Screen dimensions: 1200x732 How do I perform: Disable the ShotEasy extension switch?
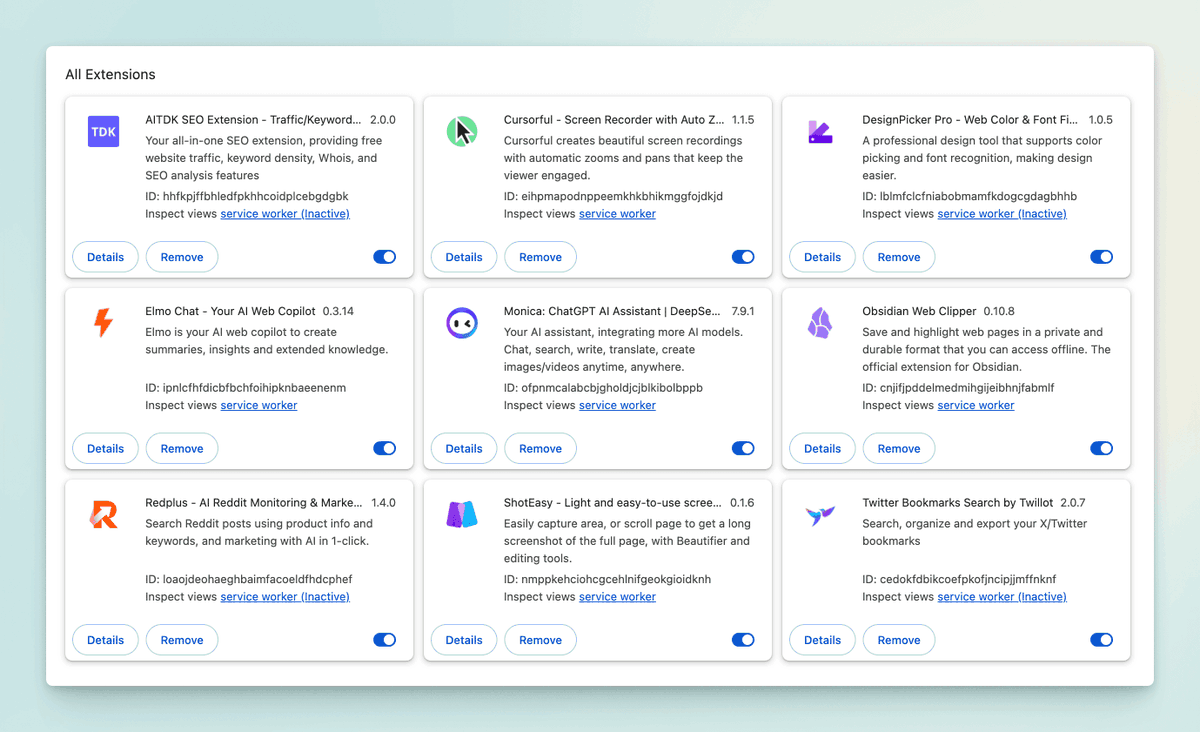point(743,640)
